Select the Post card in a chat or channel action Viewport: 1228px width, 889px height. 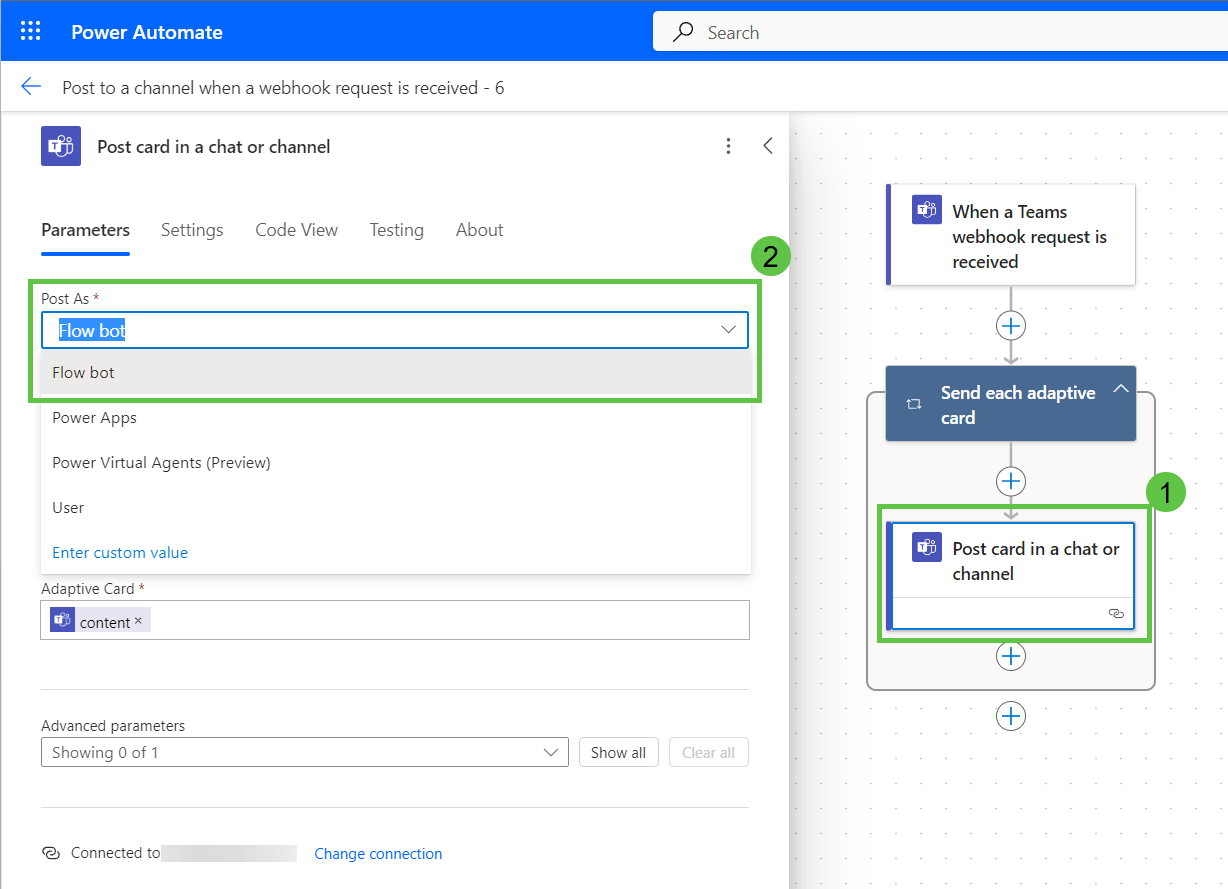tap(1011, 576)
